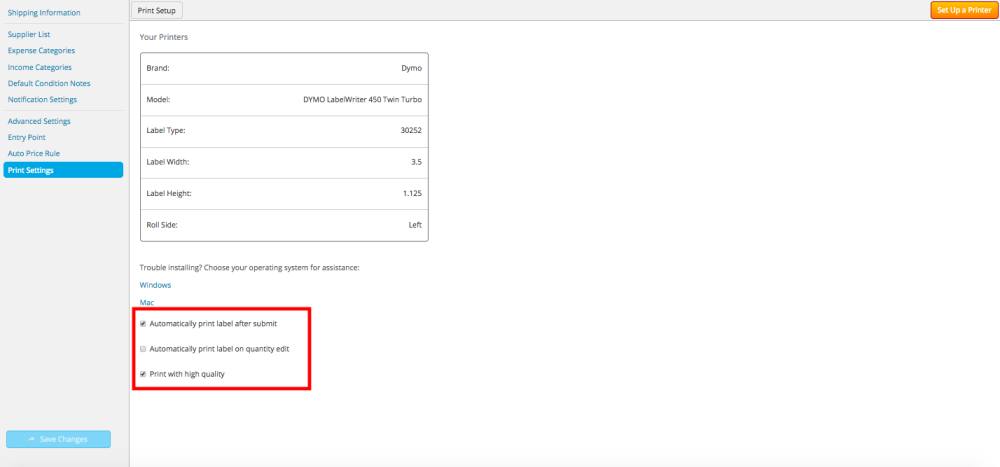Viewport: 1000px width, 467px height.
Task: Uncheck Automatically print label after submit
Action: click(x=143, y=324)
